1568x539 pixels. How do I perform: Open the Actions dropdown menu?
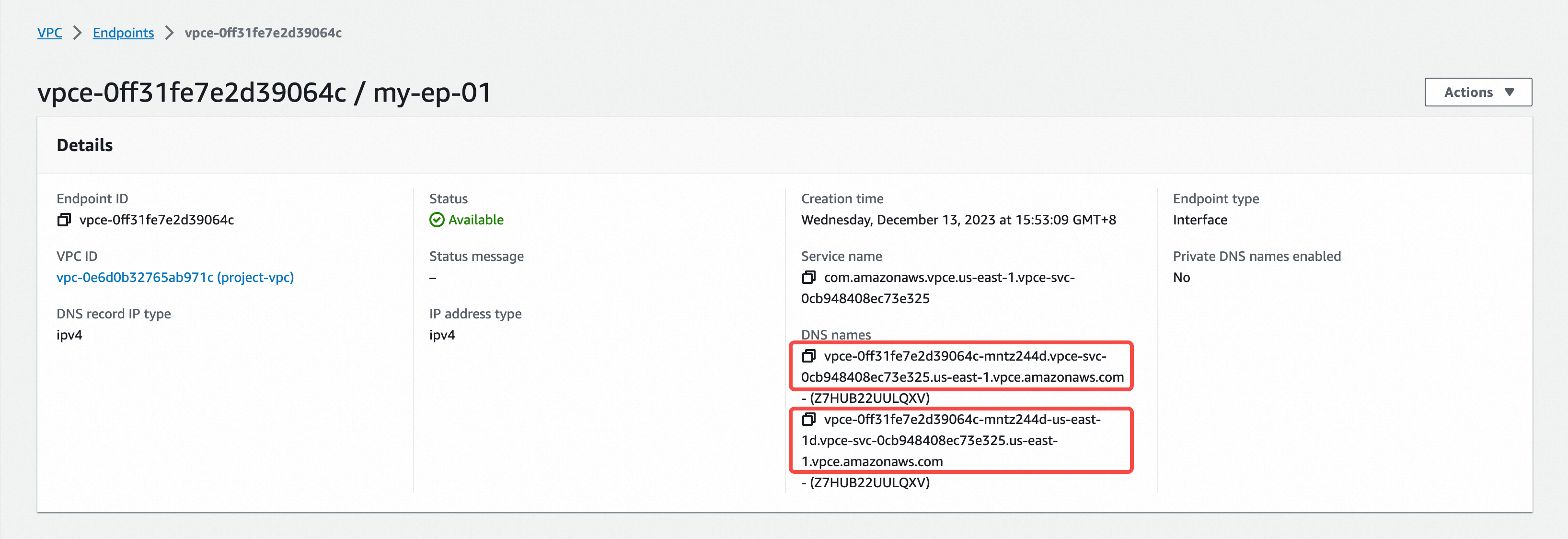(1478, 92)
